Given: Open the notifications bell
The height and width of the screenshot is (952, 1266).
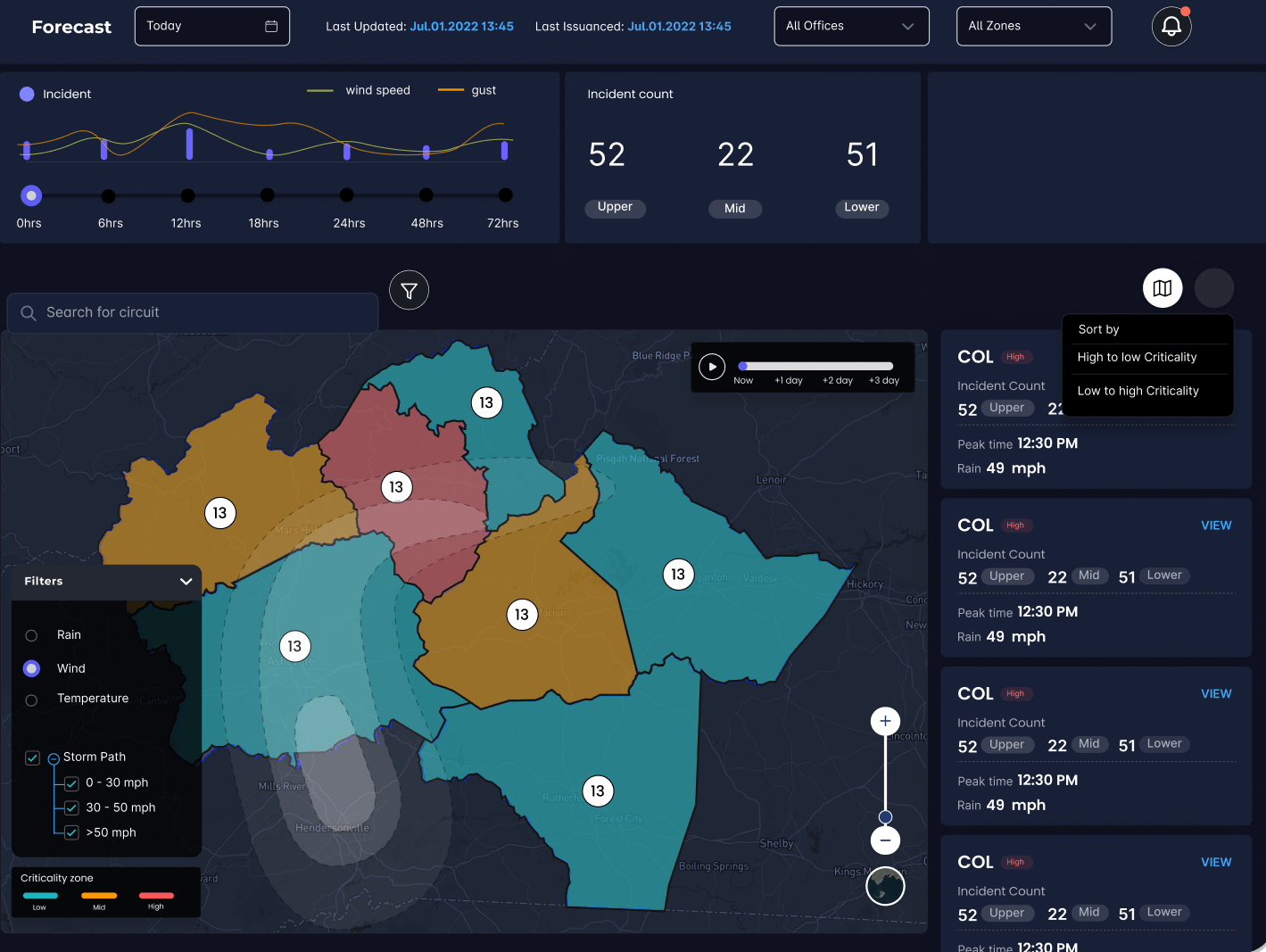Looking at the screenshot, I should click(1171, 26).
